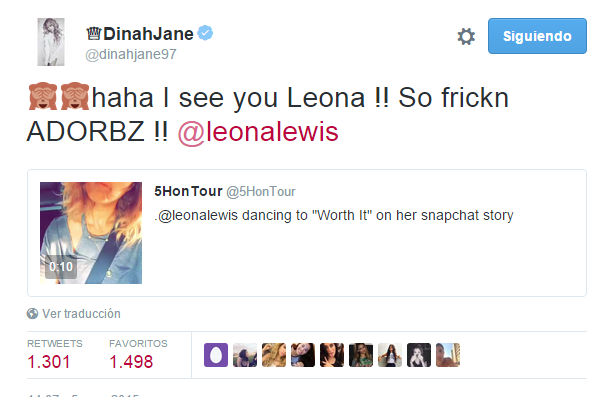Open the last liker avatar
Screen dimensions: 616x397
click(x=448, y=355)
